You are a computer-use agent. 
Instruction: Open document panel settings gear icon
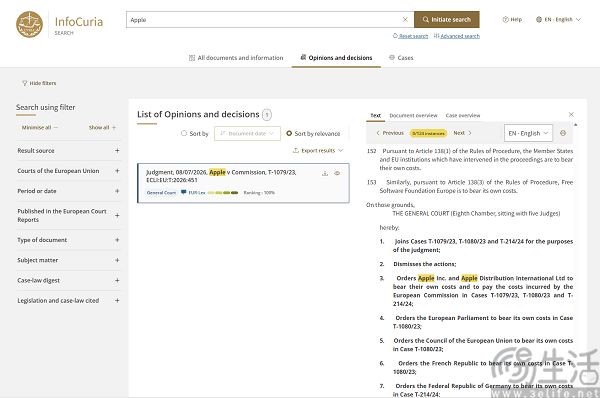tap(563, 133)
